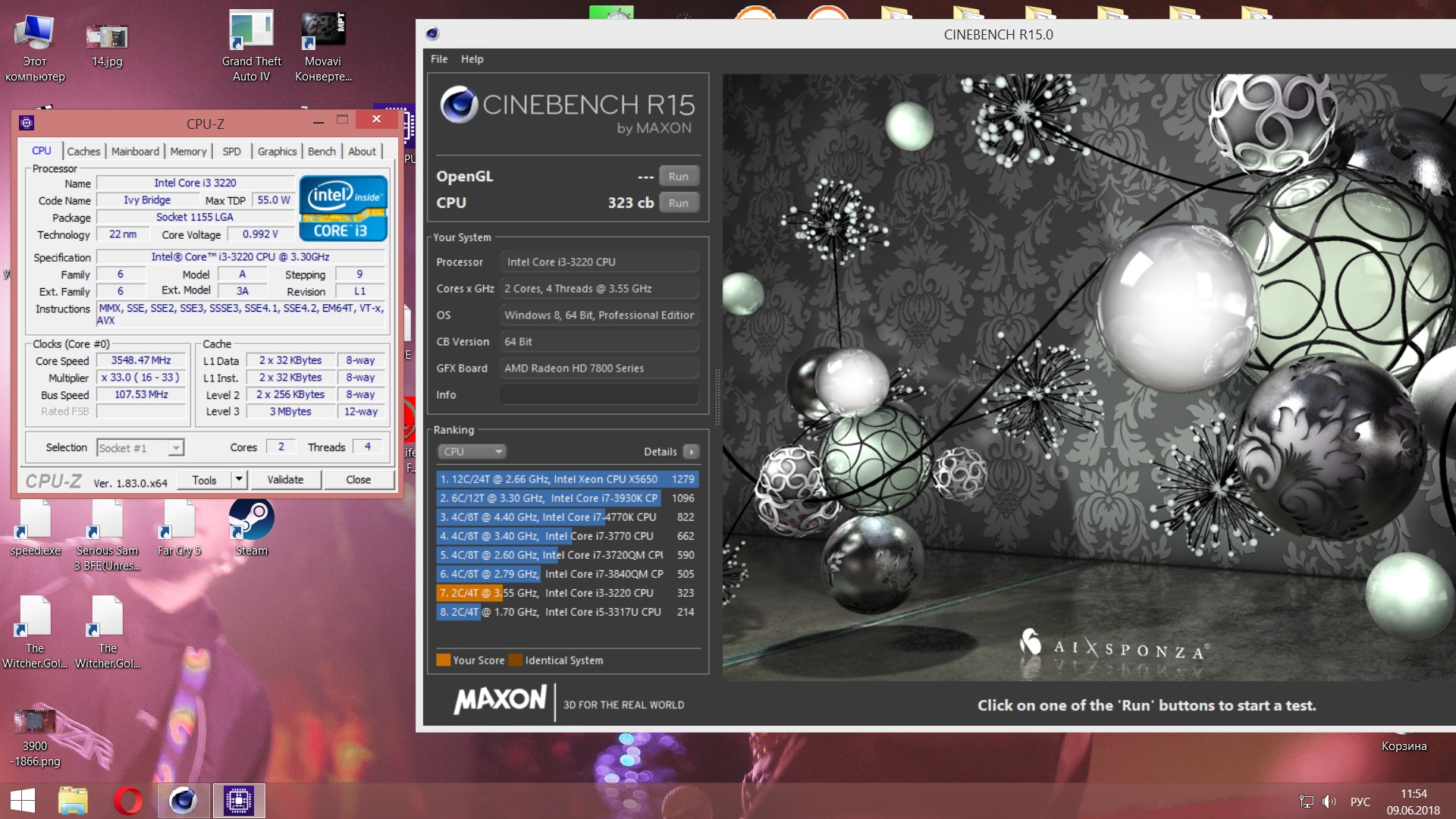This screenshot has width=1456, height=819.
Task: Click the Cinebench R15 logo sphere
Action: click(459, 105)
